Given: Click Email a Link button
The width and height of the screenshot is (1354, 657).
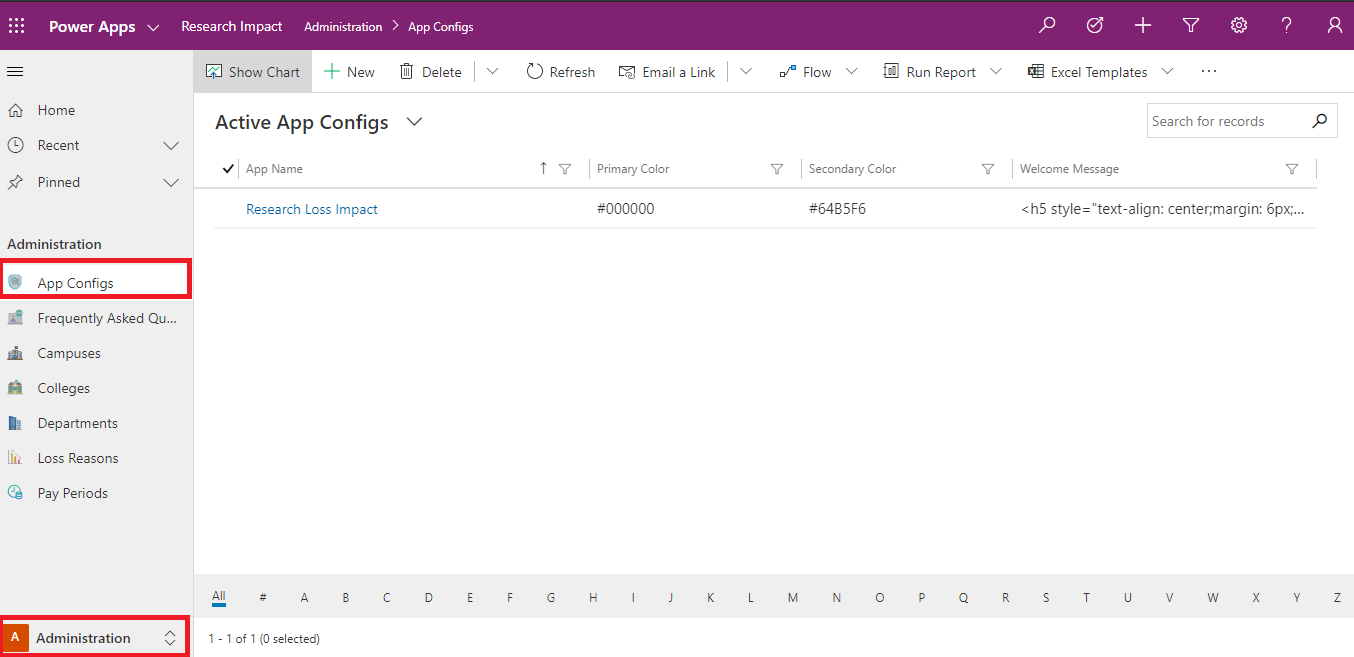Looking at the screenshot, I should [x=667, y=72].
